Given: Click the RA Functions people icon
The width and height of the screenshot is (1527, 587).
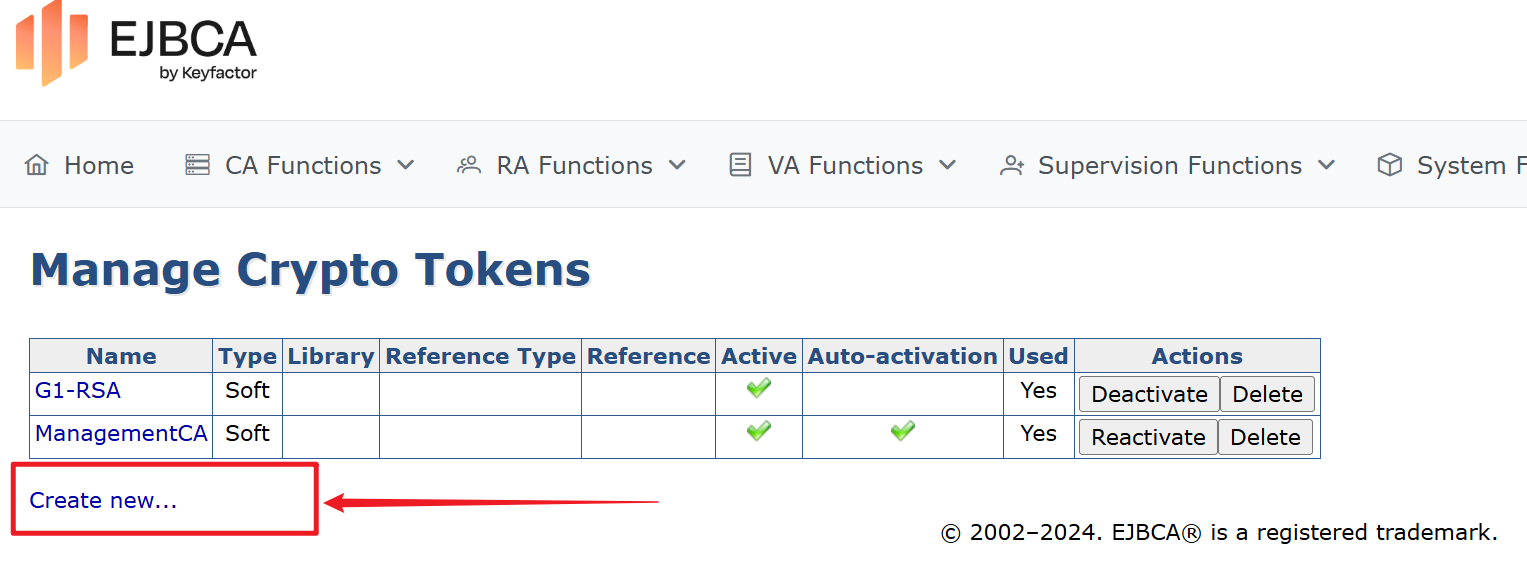Looking at the screenshot, I should point(469,165).
